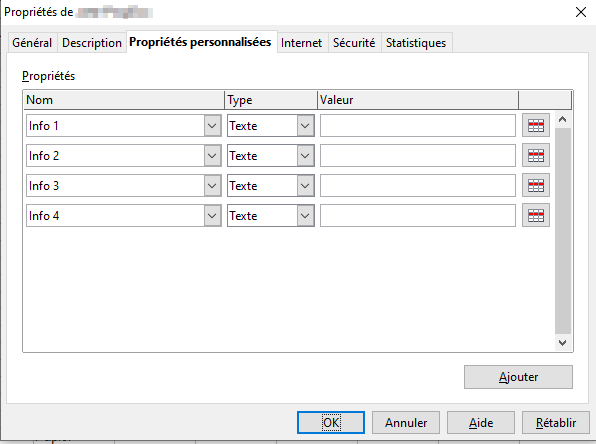Open the Type dropdown for Info 2
The image size is (596, 444).
(x=305, y=155)
